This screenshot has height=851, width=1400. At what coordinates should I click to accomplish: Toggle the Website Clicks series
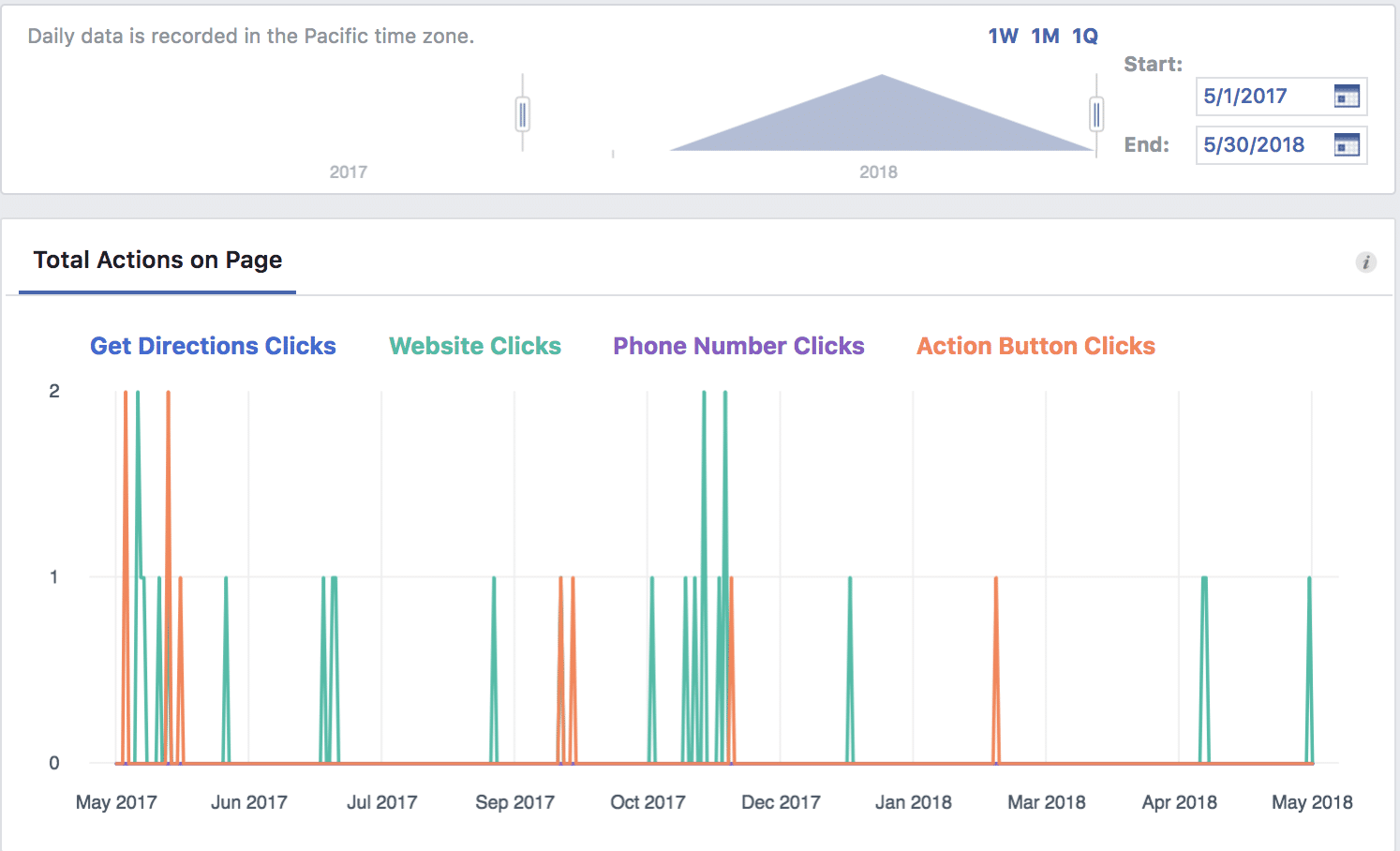(x=475, y=346)
